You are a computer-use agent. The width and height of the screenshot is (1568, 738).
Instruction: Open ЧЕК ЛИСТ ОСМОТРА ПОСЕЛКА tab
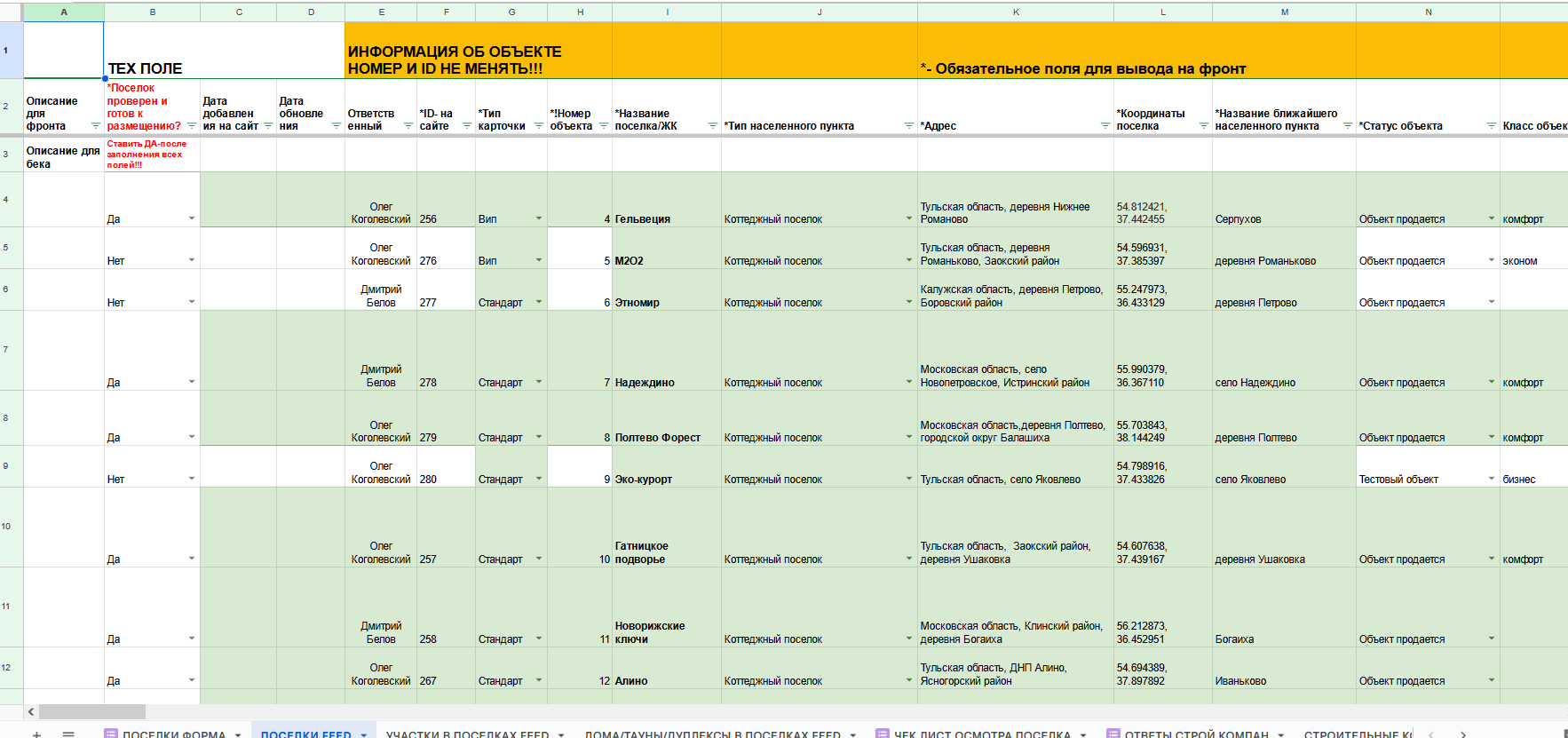coord(982,734)
